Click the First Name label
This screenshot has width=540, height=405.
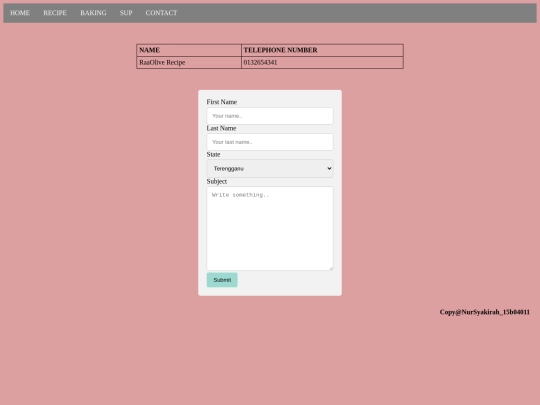tap(222, 102)
